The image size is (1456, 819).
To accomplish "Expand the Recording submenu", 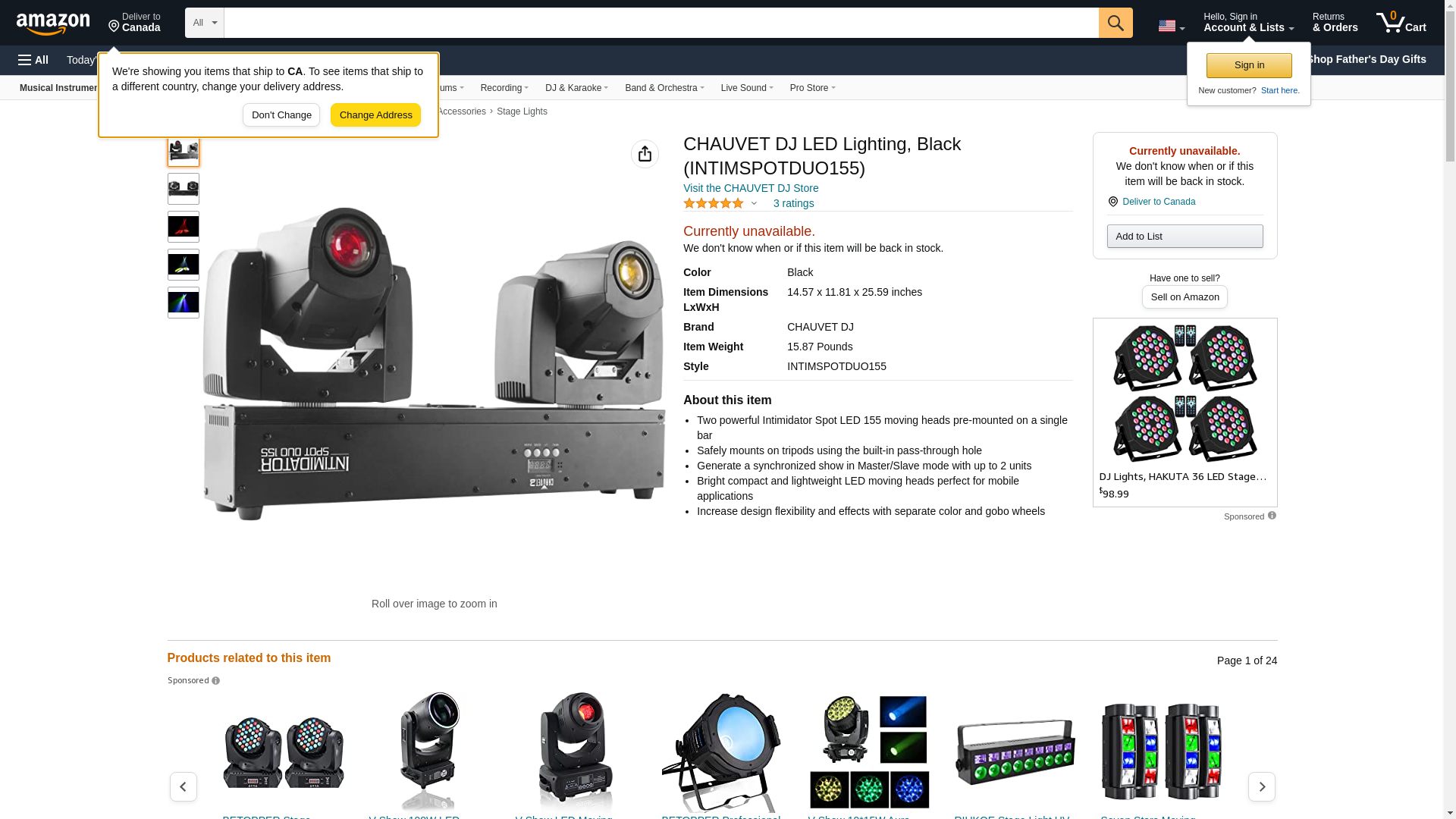I will tap(504, 88).
